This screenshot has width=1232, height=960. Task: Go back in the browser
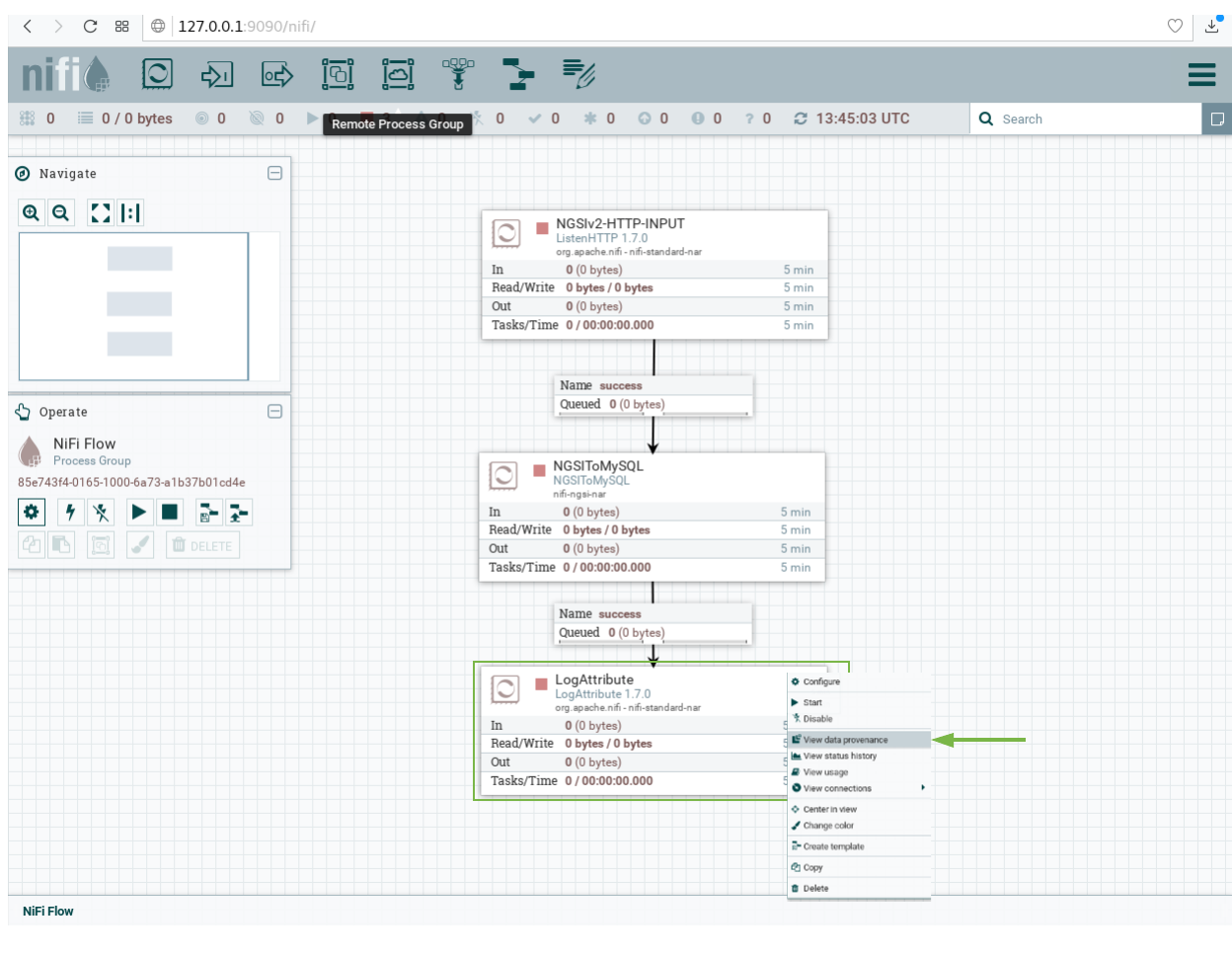tap(27, 26)
